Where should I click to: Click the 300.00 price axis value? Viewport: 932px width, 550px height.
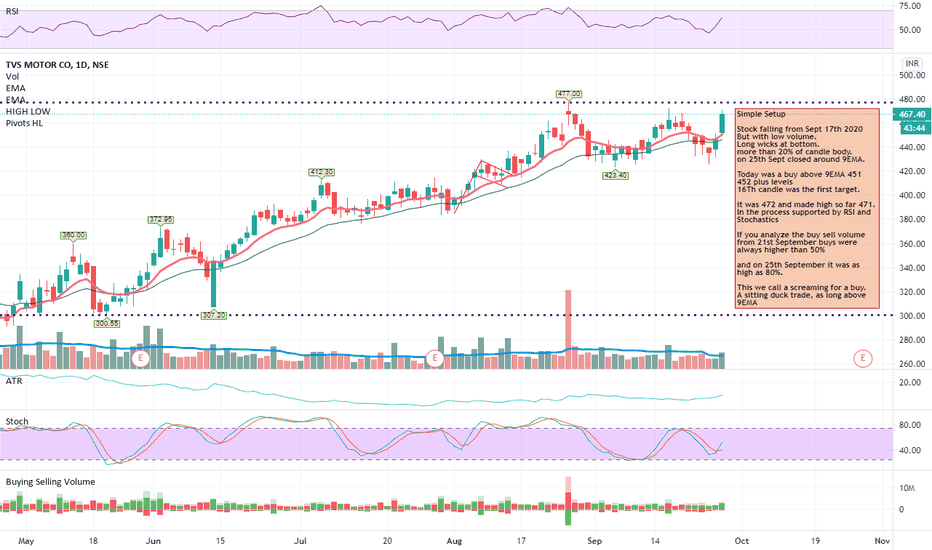point(912,316)
